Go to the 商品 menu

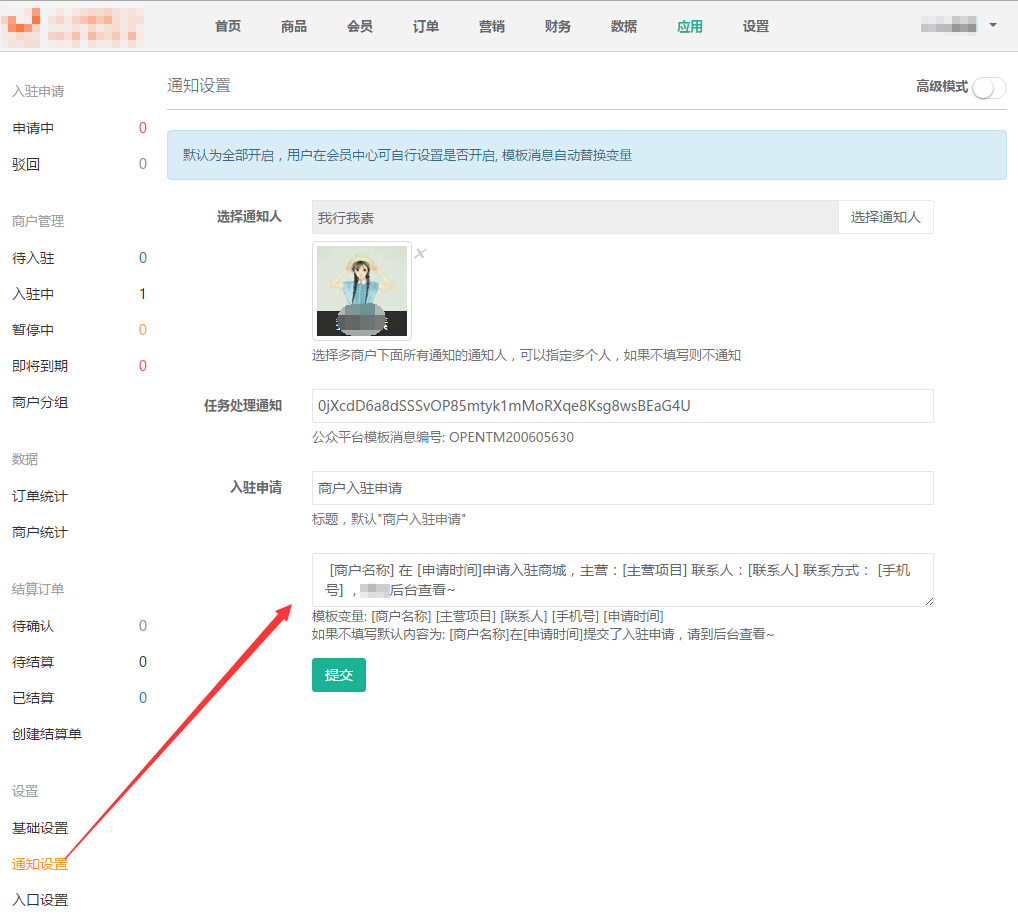294,27
